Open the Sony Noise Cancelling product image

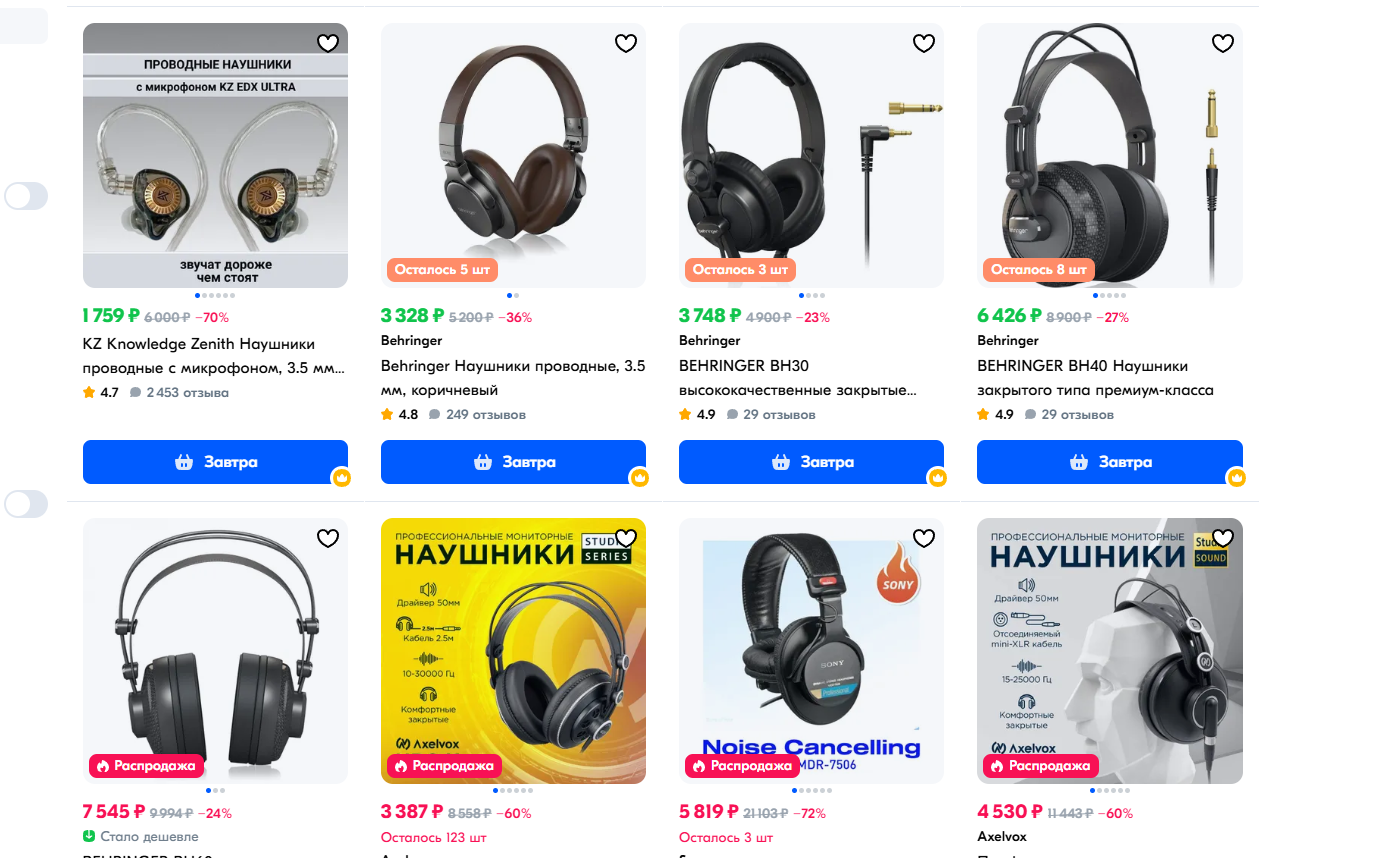(811, 651)
